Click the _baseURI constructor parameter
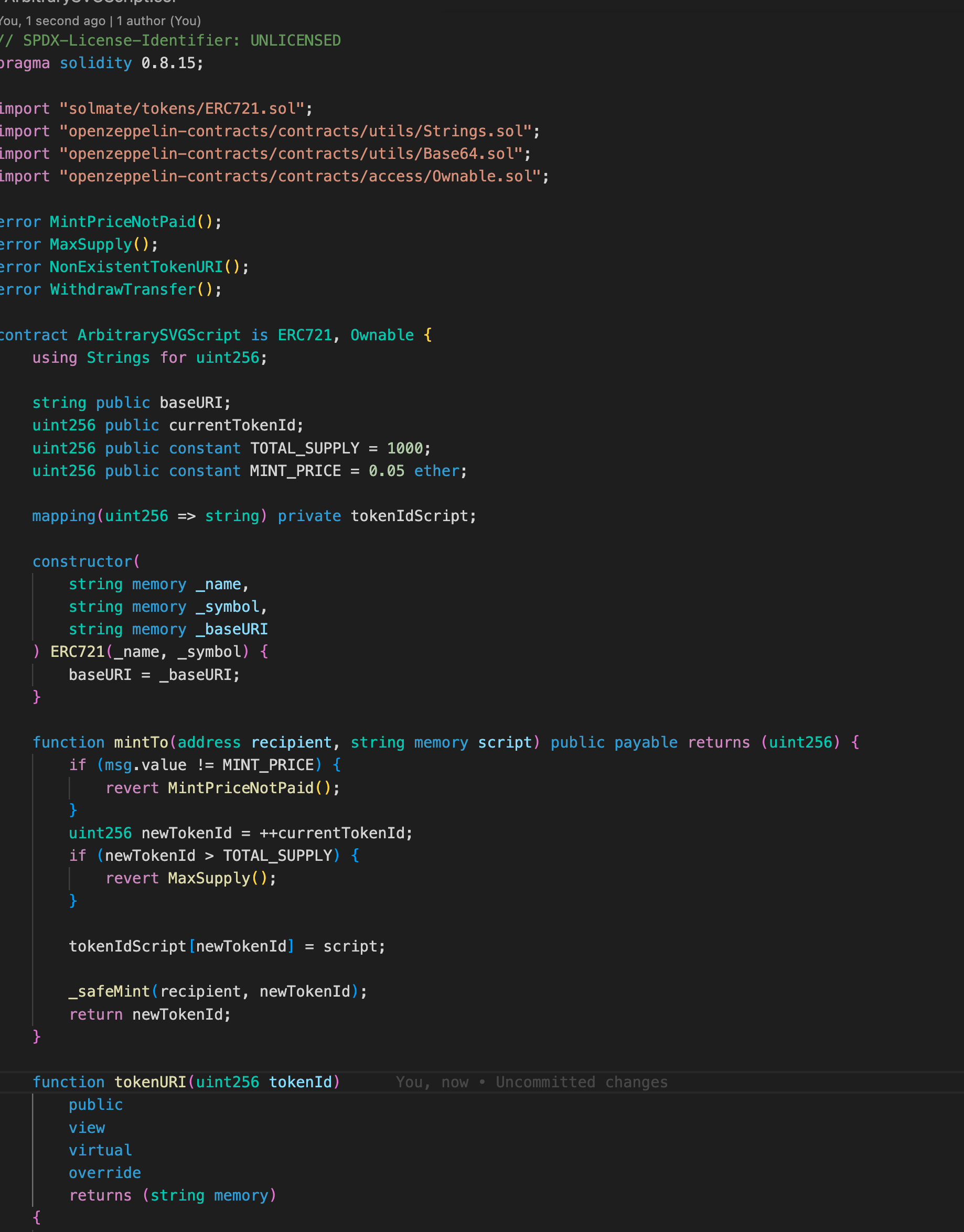Image resolution: width=964 pixels, height=1232 pixels. click(232, 629)
